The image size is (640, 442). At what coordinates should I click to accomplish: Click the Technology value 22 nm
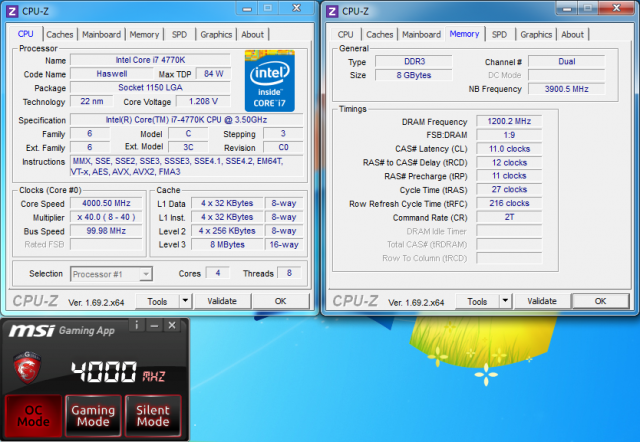click(x=91, y=101)
